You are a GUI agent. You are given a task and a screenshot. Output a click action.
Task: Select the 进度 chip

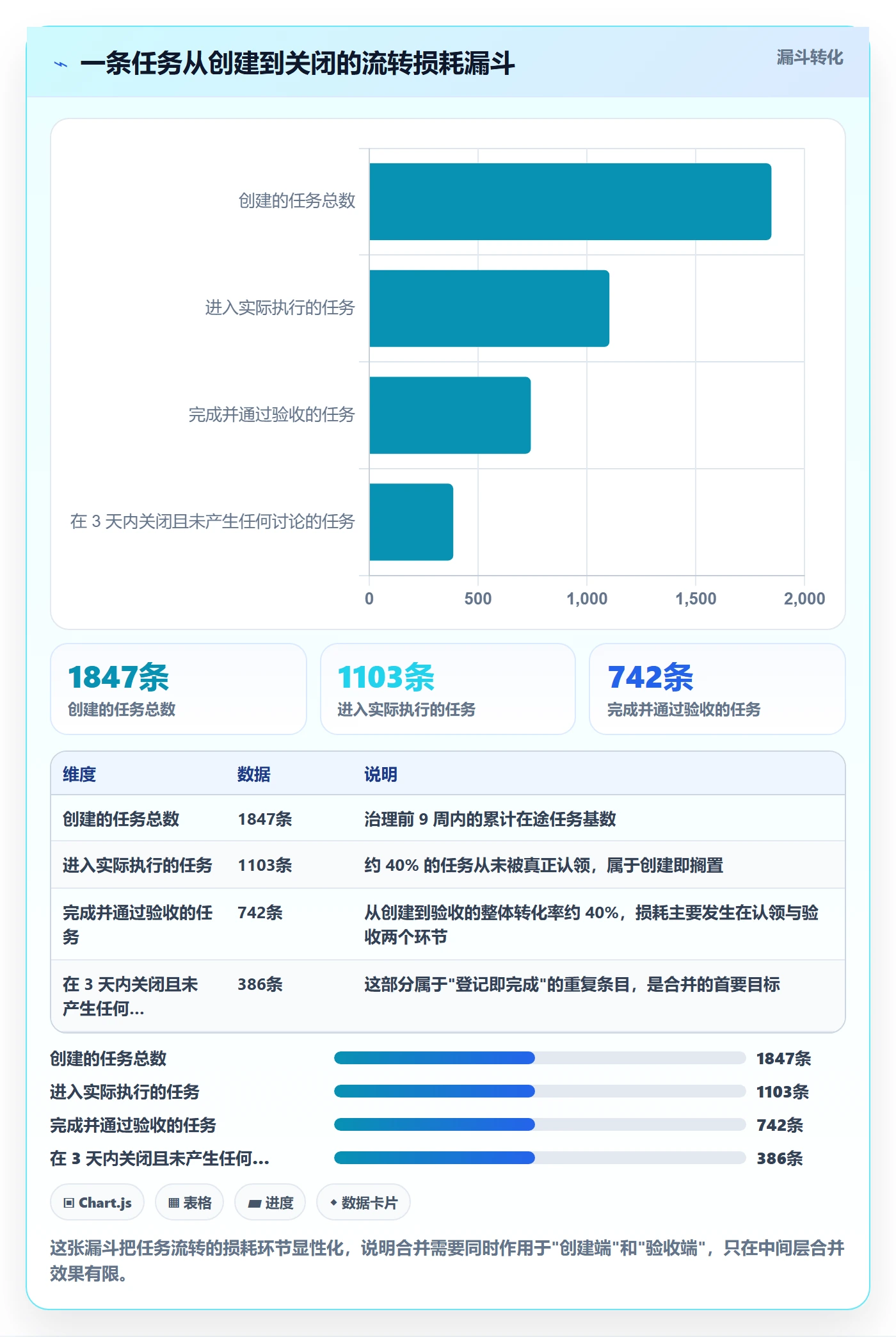(x=270, y=1203)
